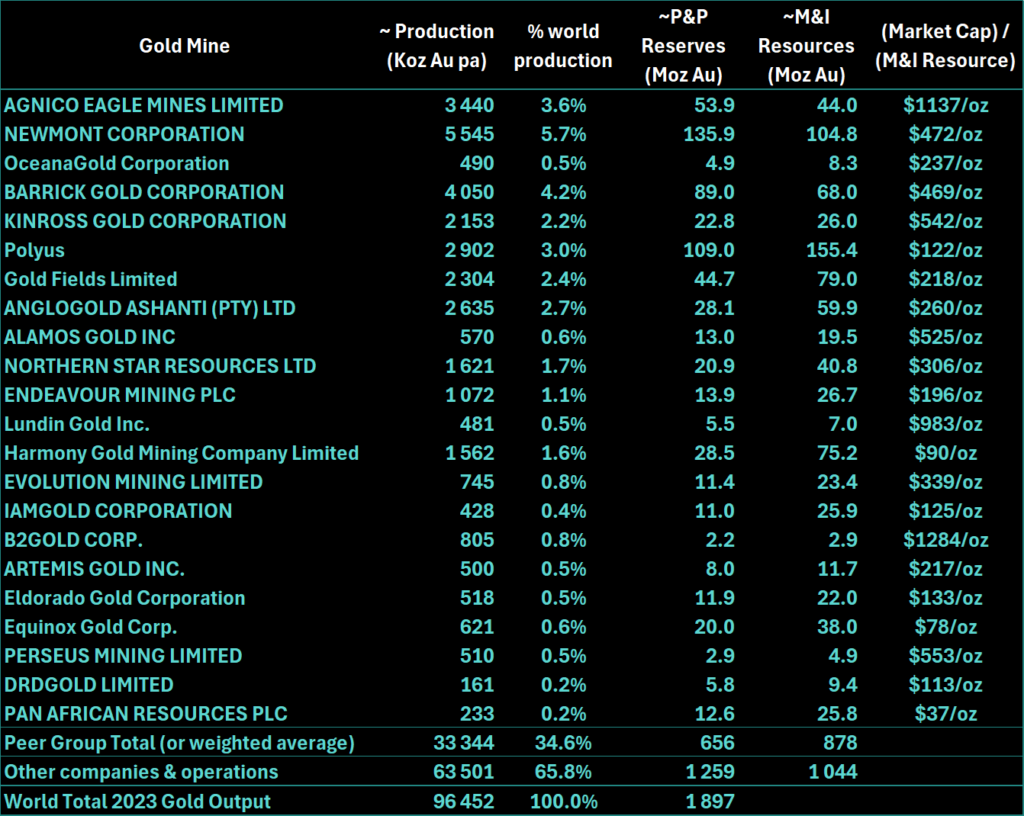Select Peer Group M&I resources 878
This screenshot has height=816, width=1024.
[x=840, y=743]
